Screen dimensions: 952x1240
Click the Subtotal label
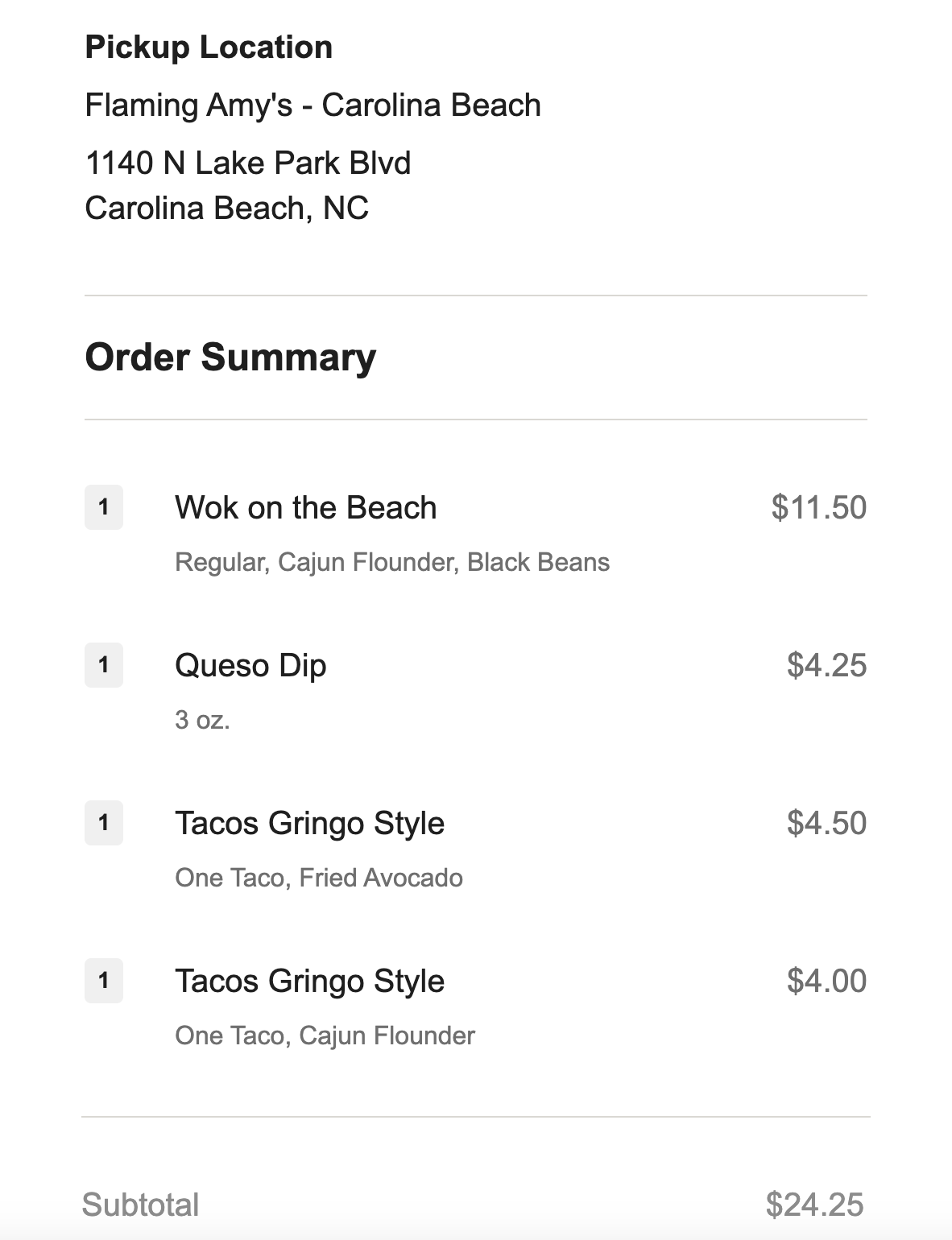click(141, 1205)
